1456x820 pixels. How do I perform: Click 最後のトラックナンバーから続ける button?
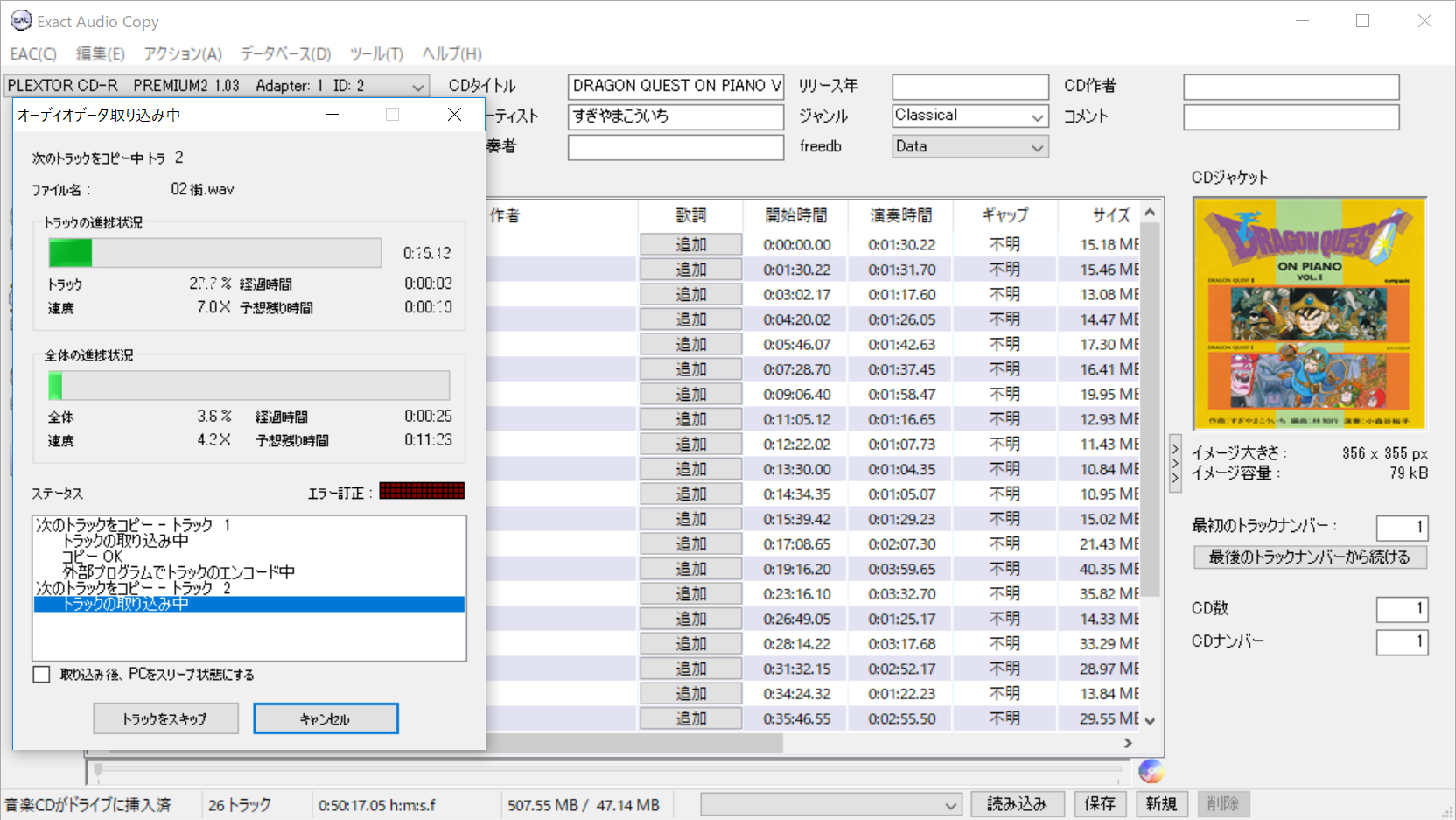[x=1310, y=557]
